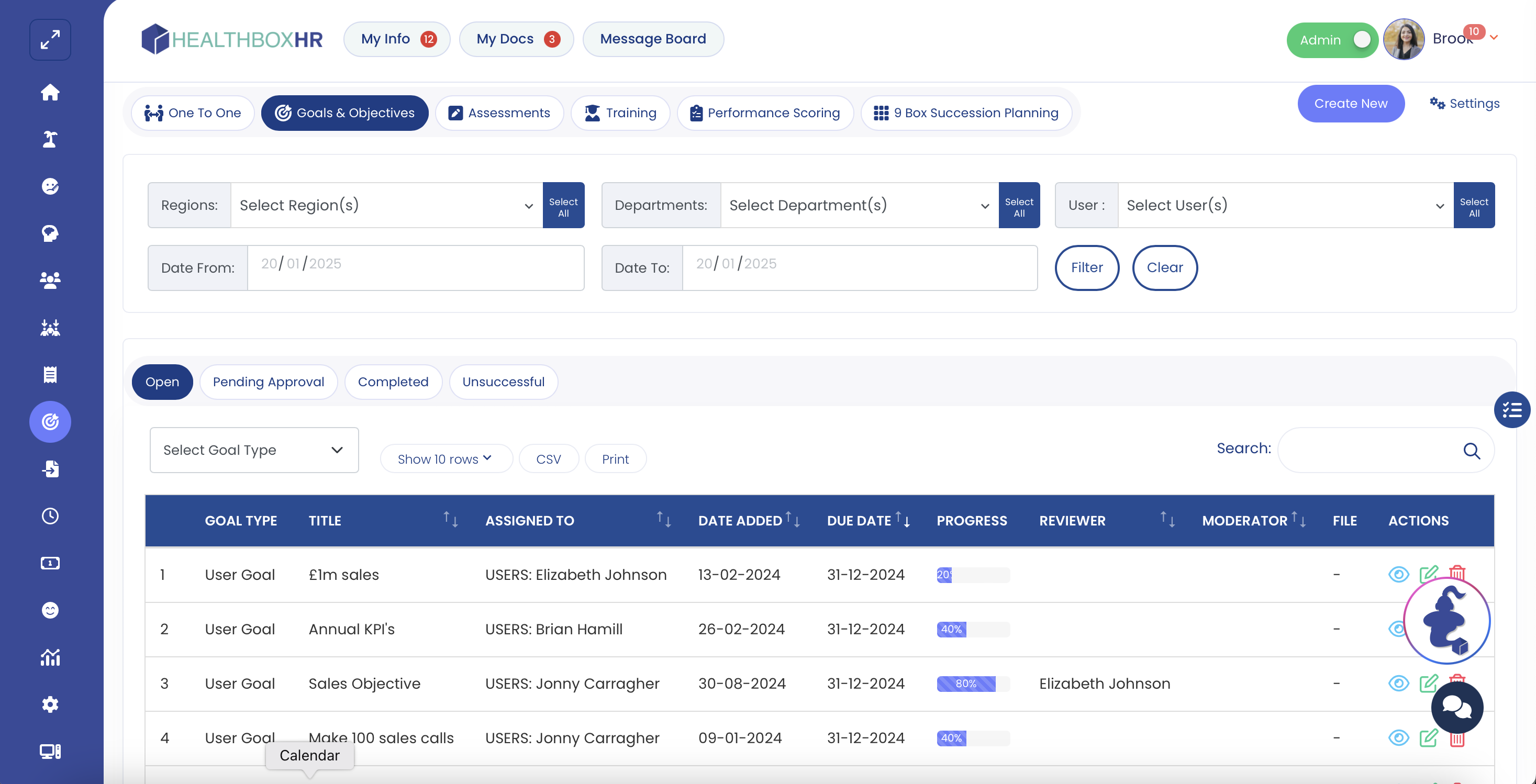Viewport: 1536px width, 784px height.
Task: Edit the Sales Objective goal with pencil icon
Action: click(1428, 684)
